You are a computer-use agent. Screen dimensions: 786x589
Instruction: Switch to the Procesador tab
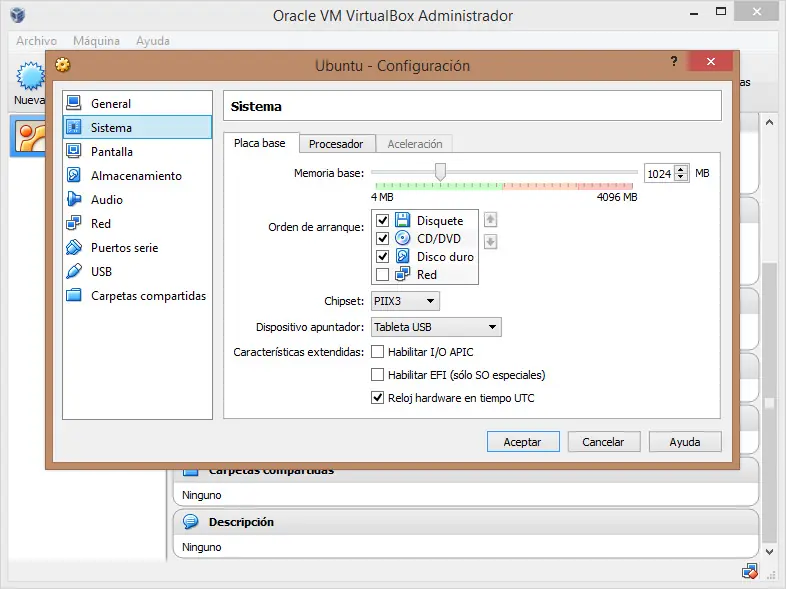point(336,144)
